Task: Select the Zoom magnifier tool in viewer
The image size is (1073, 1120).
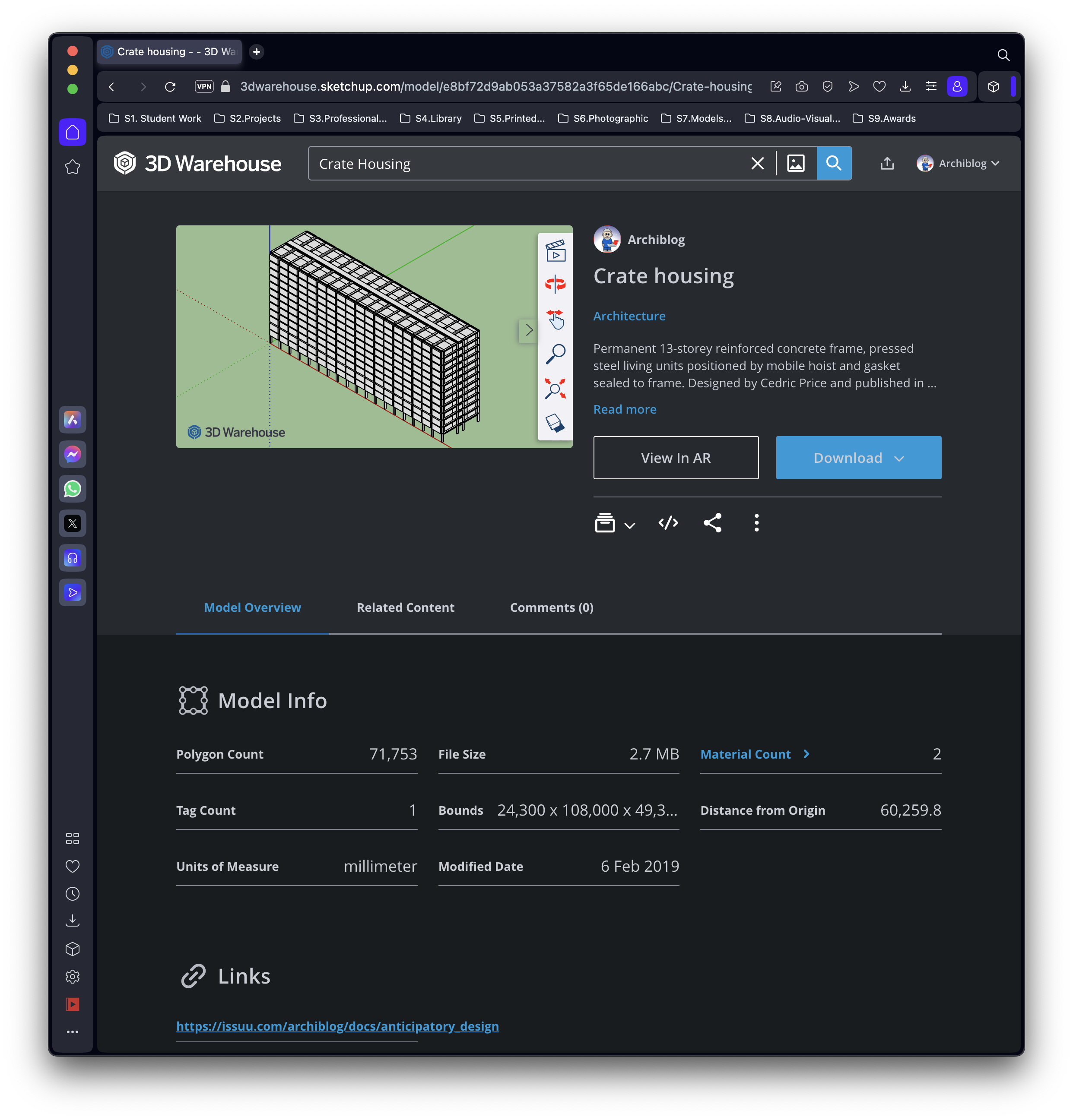Action: pyautogui.click(x=555, y=354)
